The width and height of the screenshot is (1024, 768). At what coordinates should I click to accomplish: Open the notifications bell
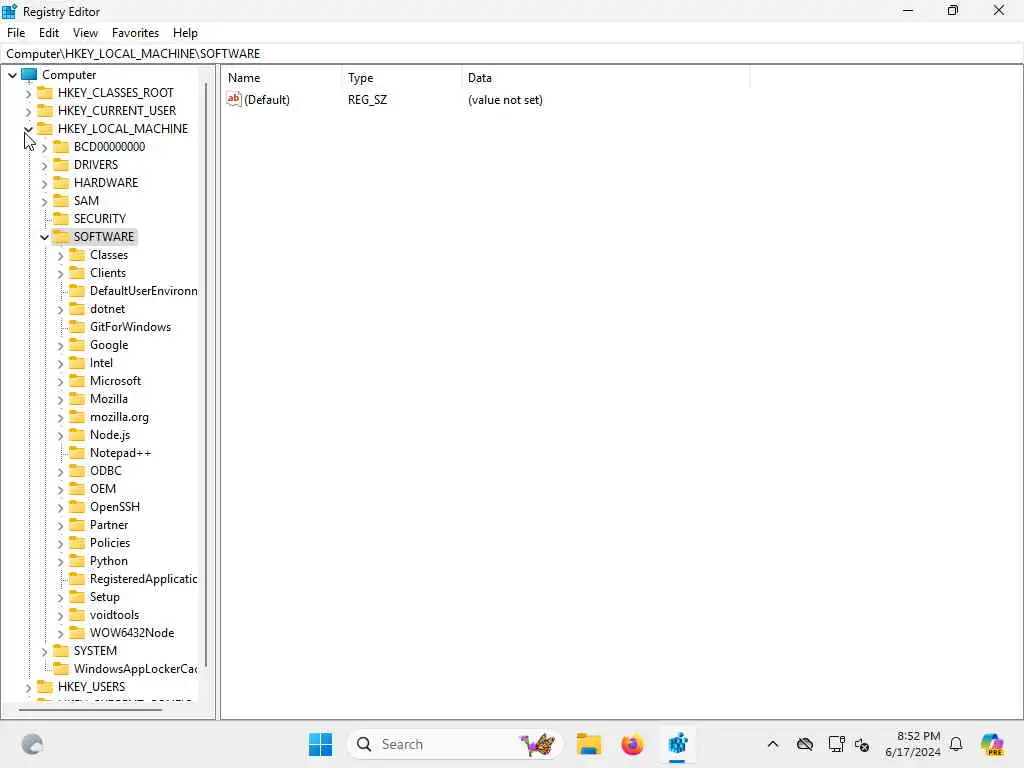[x=956, y=744]
